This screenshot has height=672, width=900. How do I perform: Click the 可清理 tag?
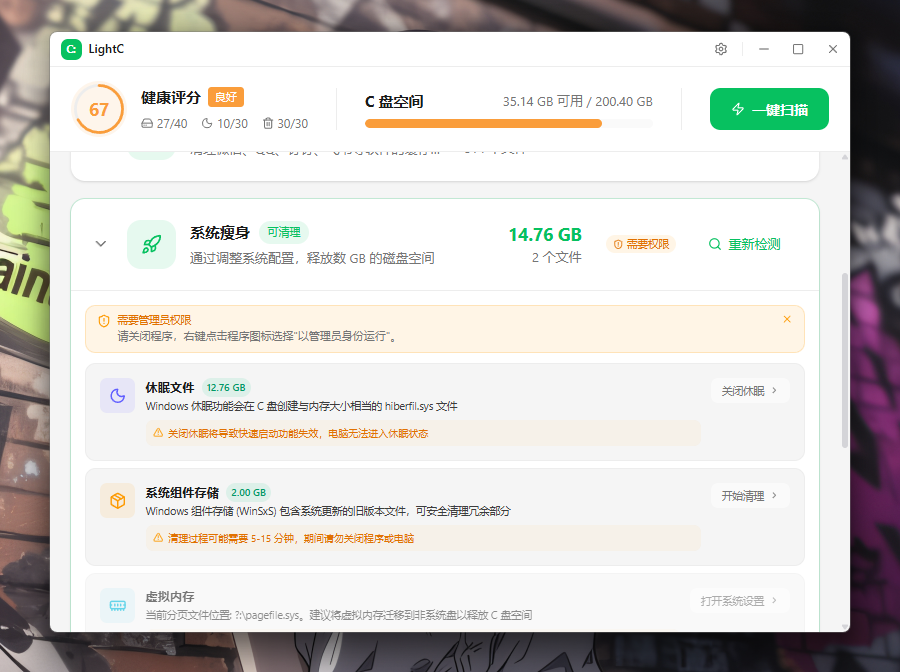tap(284, 232)
